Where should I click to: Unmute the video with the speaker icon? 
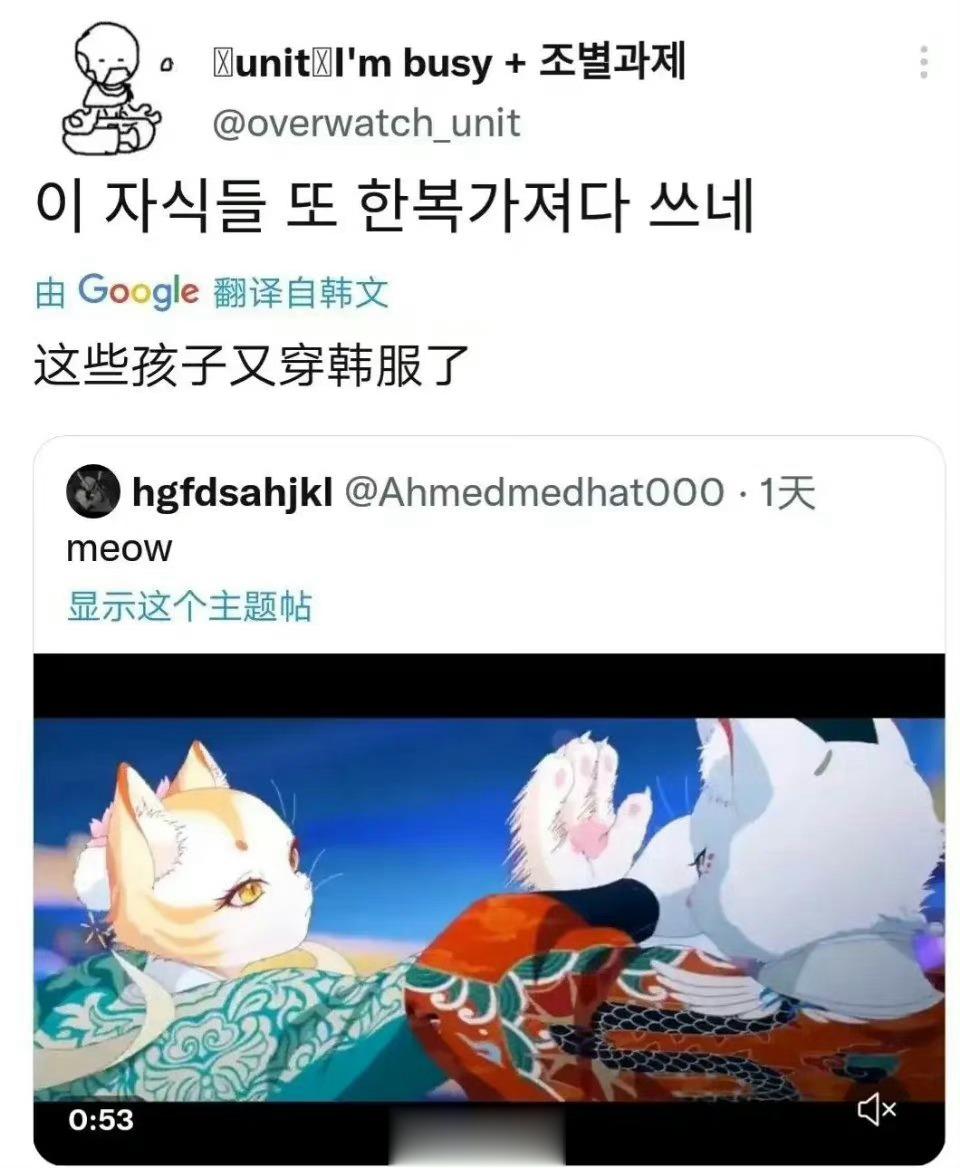coord(877,1110)
